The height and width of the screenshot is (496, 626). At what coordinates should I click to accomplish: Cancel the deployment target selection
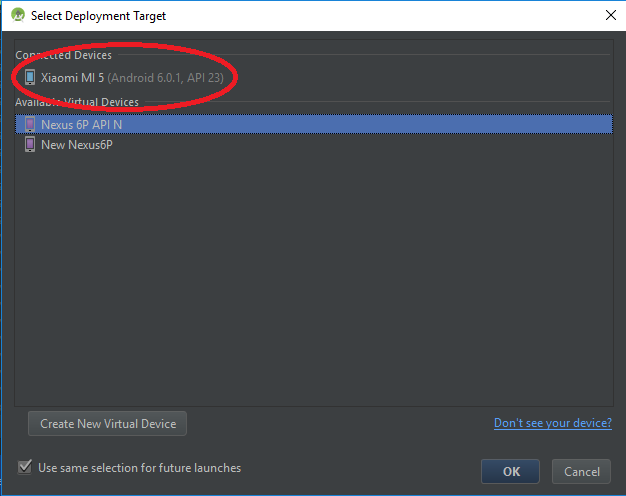(581, 471)
